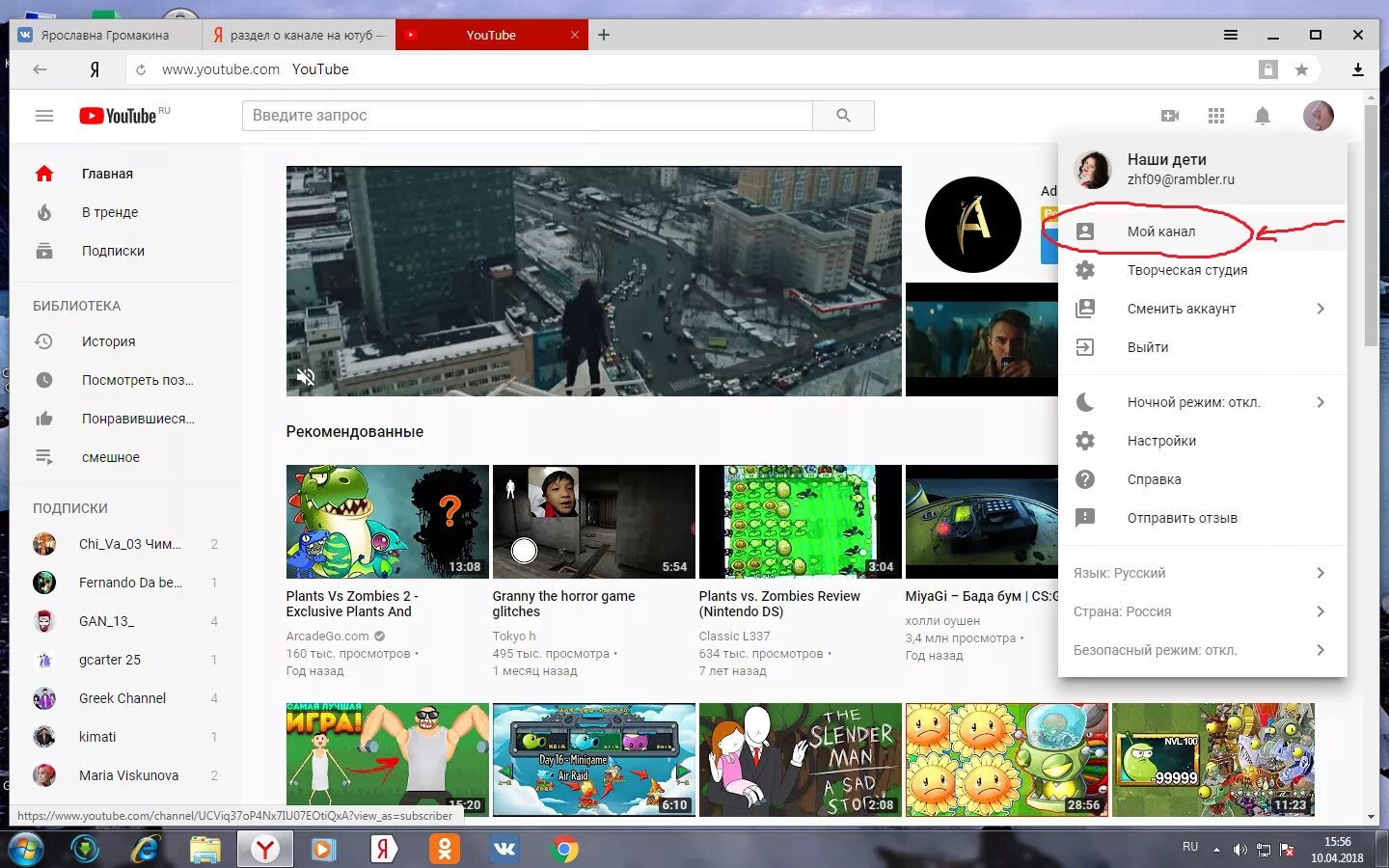Screen dimensions: 1389x868
Task: Click the sign out icon (Выйти)
Action: [x=1085, y=347]
